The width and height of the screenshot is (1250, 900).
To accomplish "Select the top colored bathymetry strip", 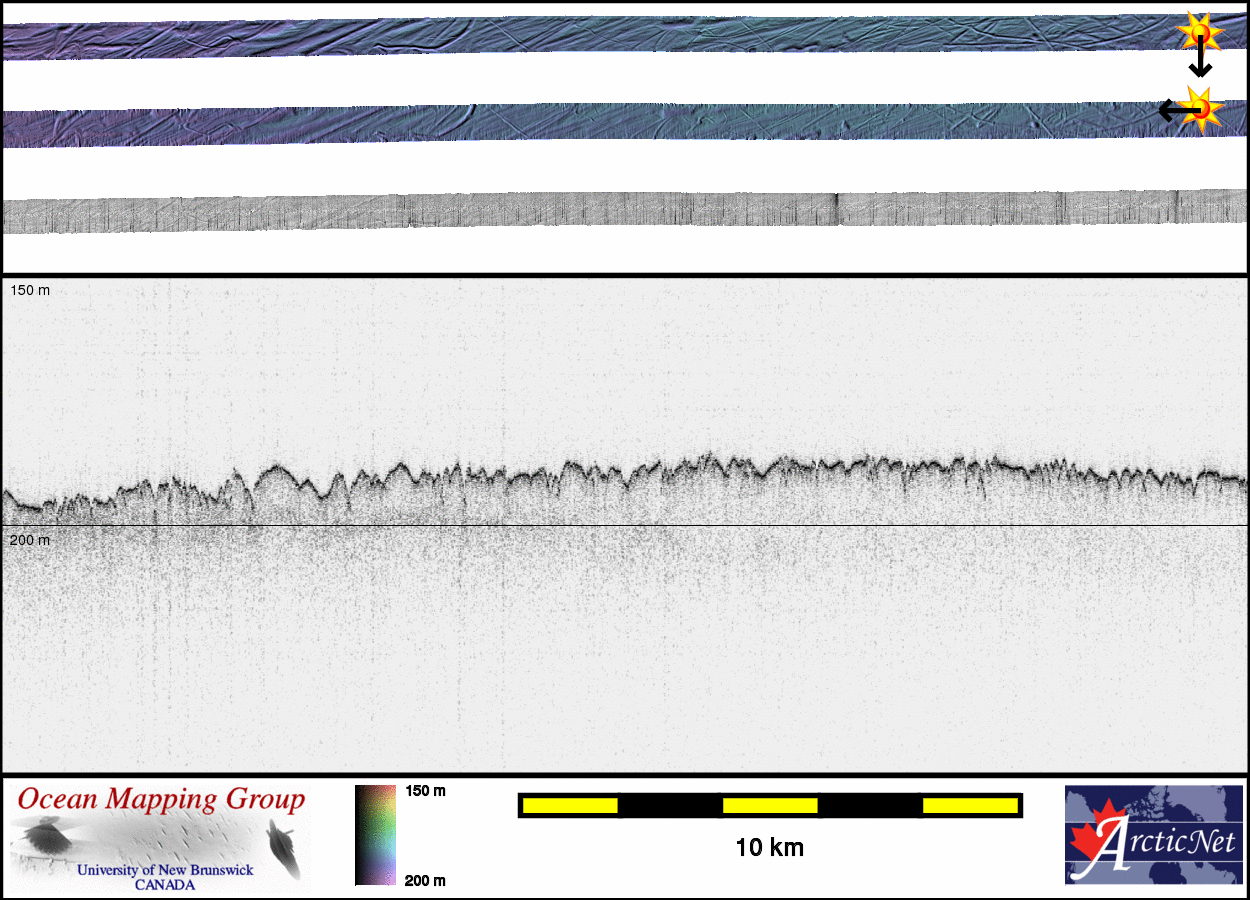I will (600, 37).
